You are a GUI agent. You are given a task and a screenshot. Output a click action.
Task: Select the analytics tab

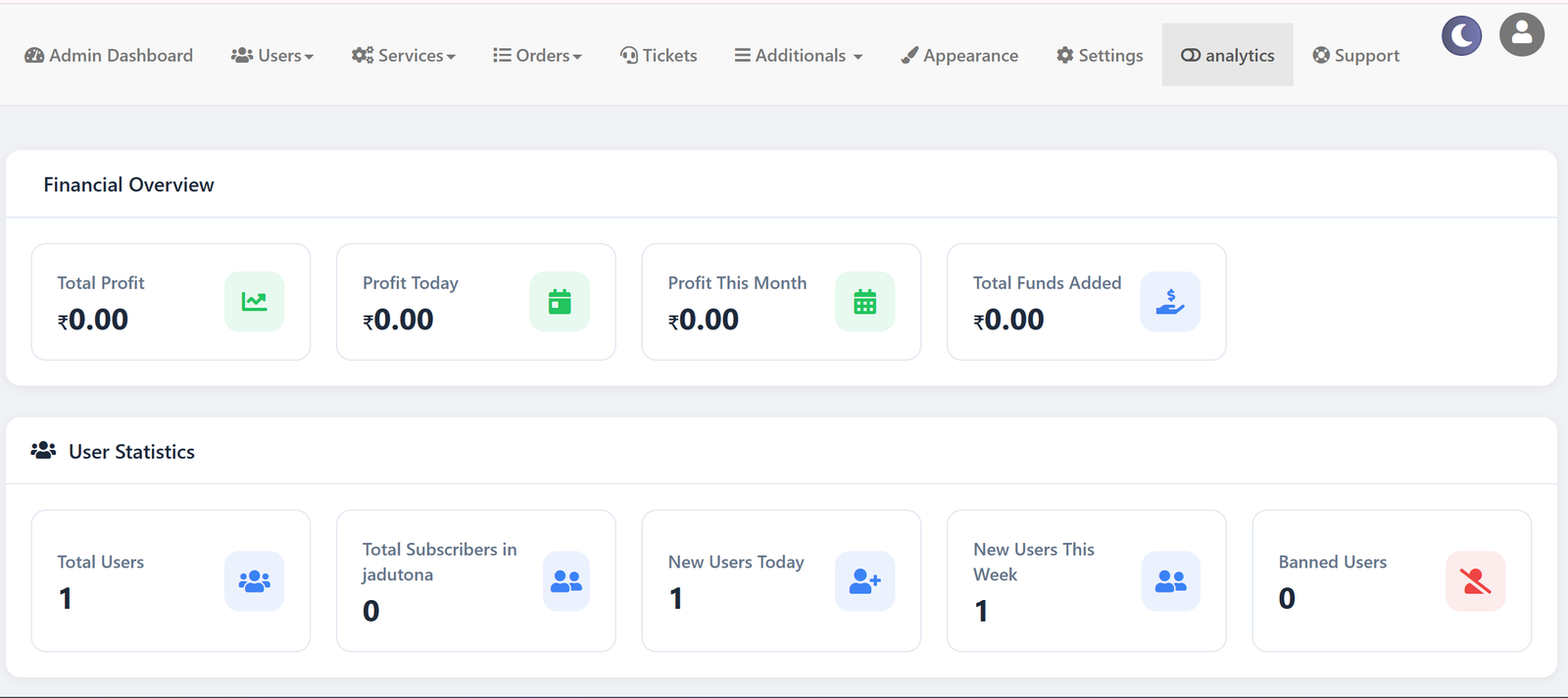1228,55
